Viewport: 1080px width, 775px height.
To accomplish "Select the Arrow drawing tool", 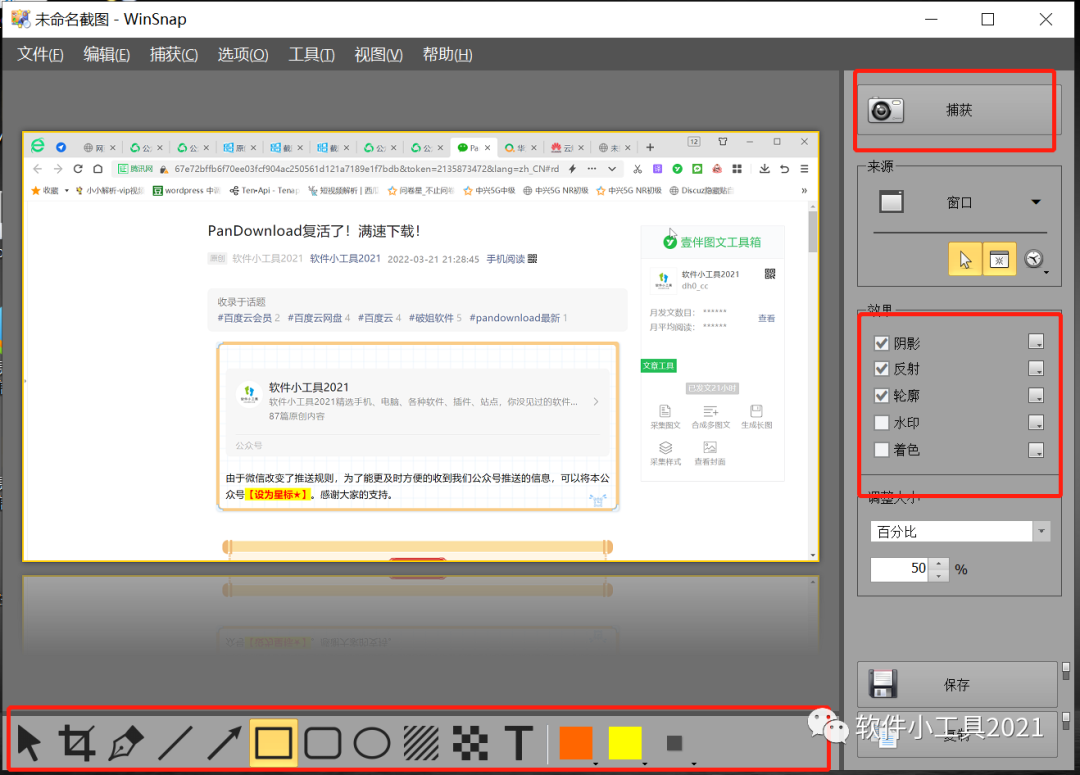I will pos(224,743).
